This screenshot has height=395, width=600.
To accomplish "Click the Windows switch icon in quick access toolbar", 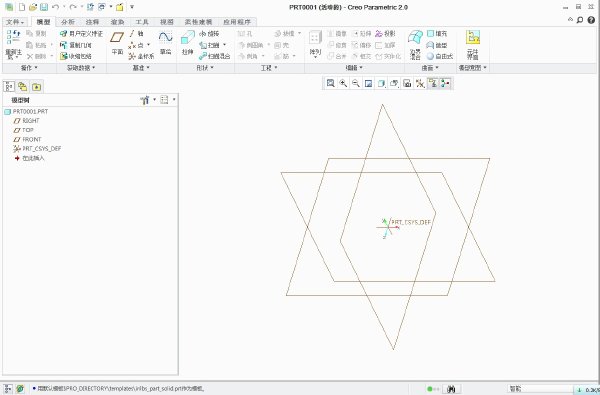I will pyautogui.click(x=102, y=7).
